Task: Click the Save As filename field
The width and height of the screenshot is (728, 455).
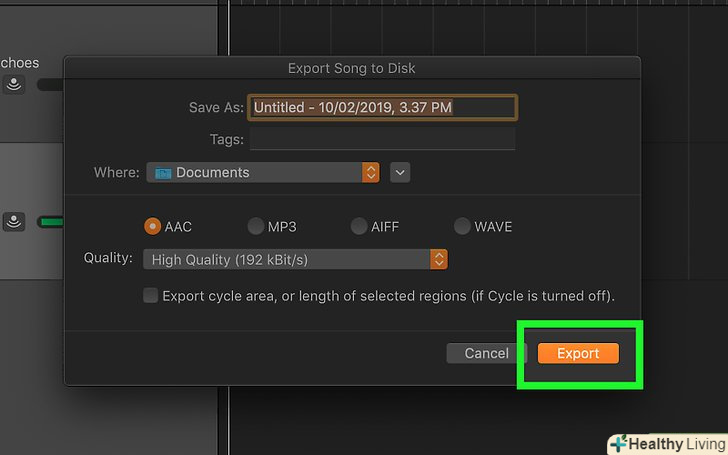Action: (x=382, y=107)
